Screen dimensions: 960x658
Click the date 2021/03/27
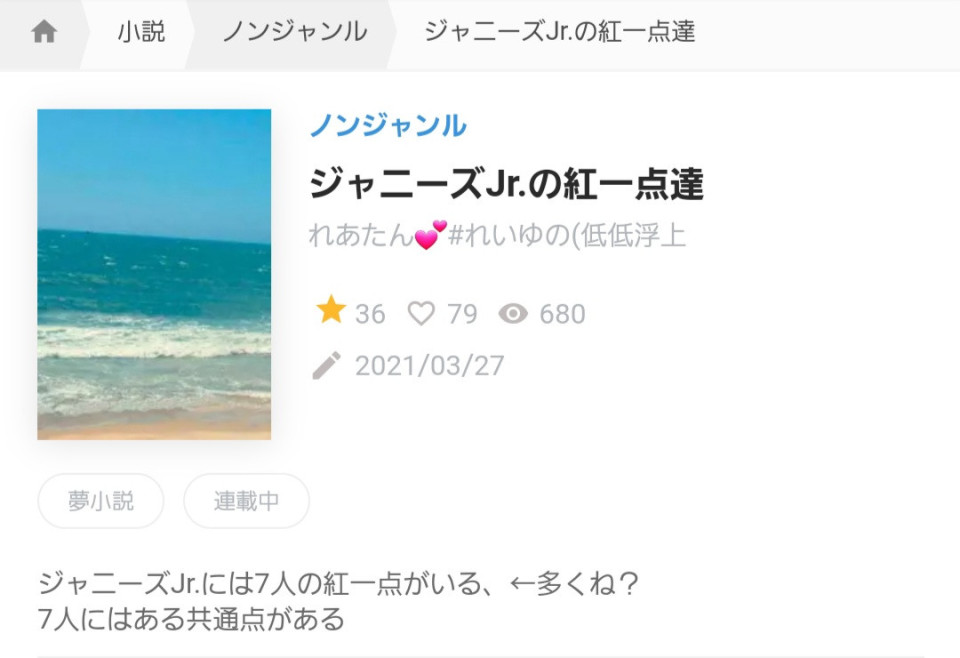click(430, 366)
